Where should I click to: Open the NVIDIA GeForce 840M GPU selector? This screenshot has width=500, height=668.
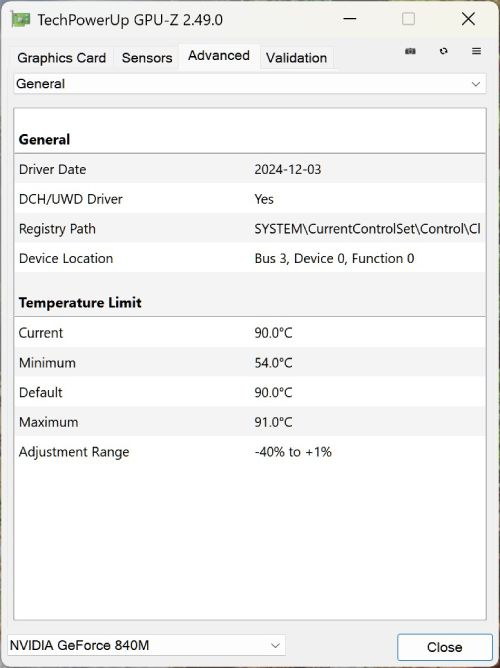146,645
